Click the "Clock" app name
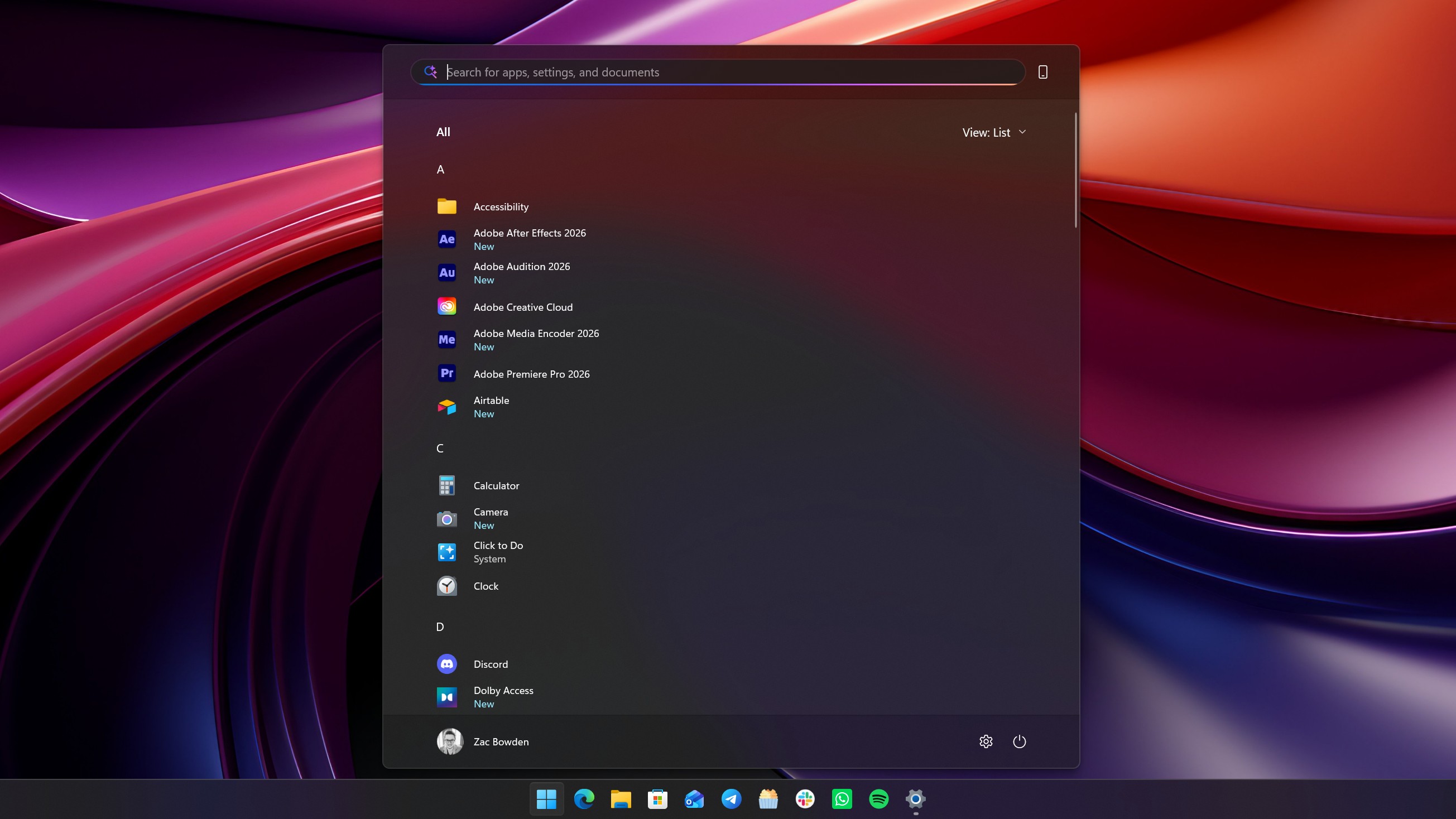Viewport: 1456px width, 819px height. pos(486,586)
